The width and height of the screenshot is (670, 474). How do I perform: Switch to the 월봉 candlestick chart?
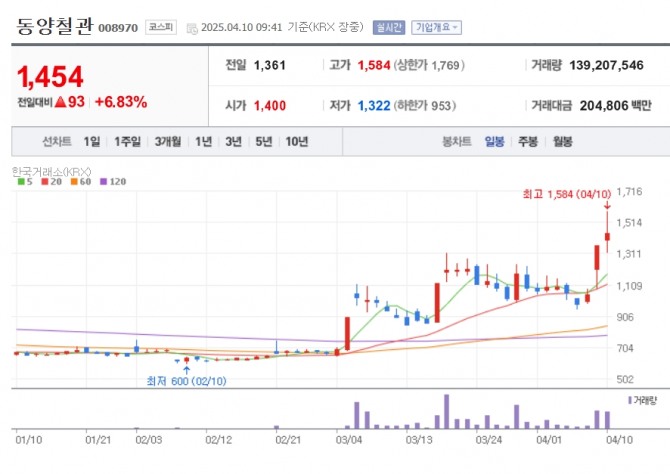[x=562, y=141]
